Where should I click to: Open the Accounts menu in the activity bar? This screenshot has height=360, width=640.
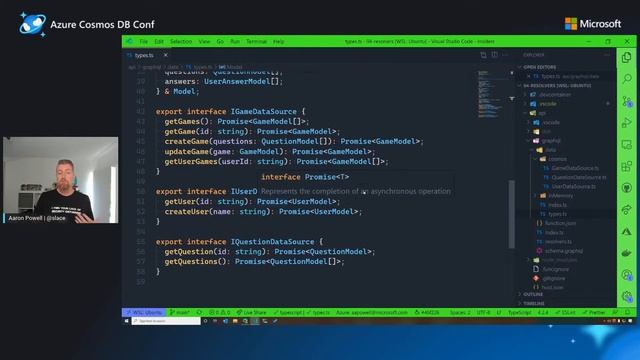pos(627,275)
